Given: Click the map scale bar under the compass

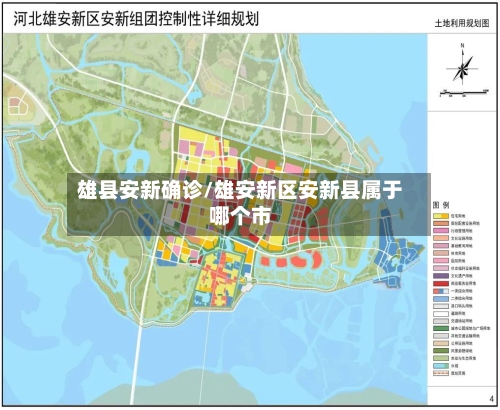Looking at the screenshot, I should pos(464,92).
